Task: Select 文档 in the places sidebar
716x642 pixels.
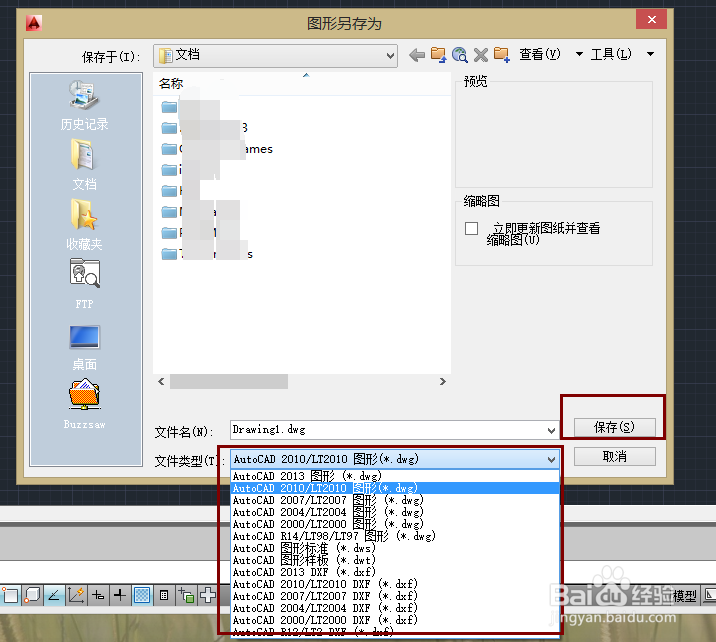Action: click(x=84, y=165)
